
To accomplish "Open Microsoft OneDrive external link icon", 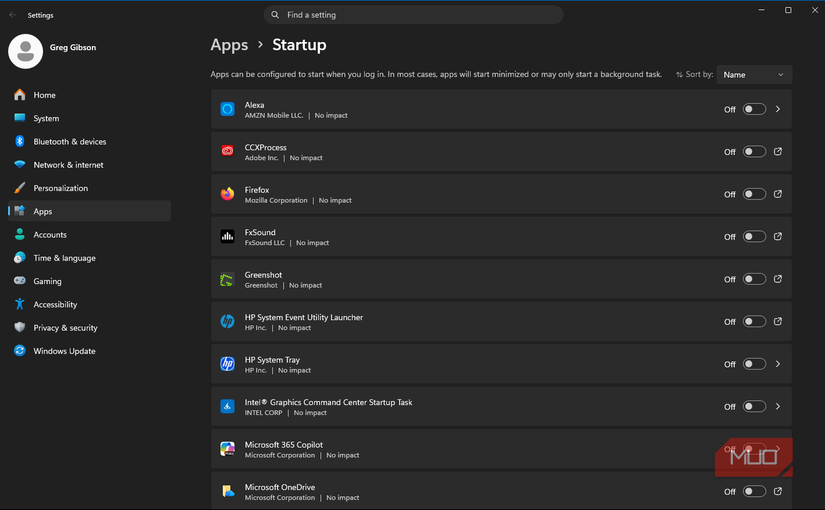I will pos(778,491).
